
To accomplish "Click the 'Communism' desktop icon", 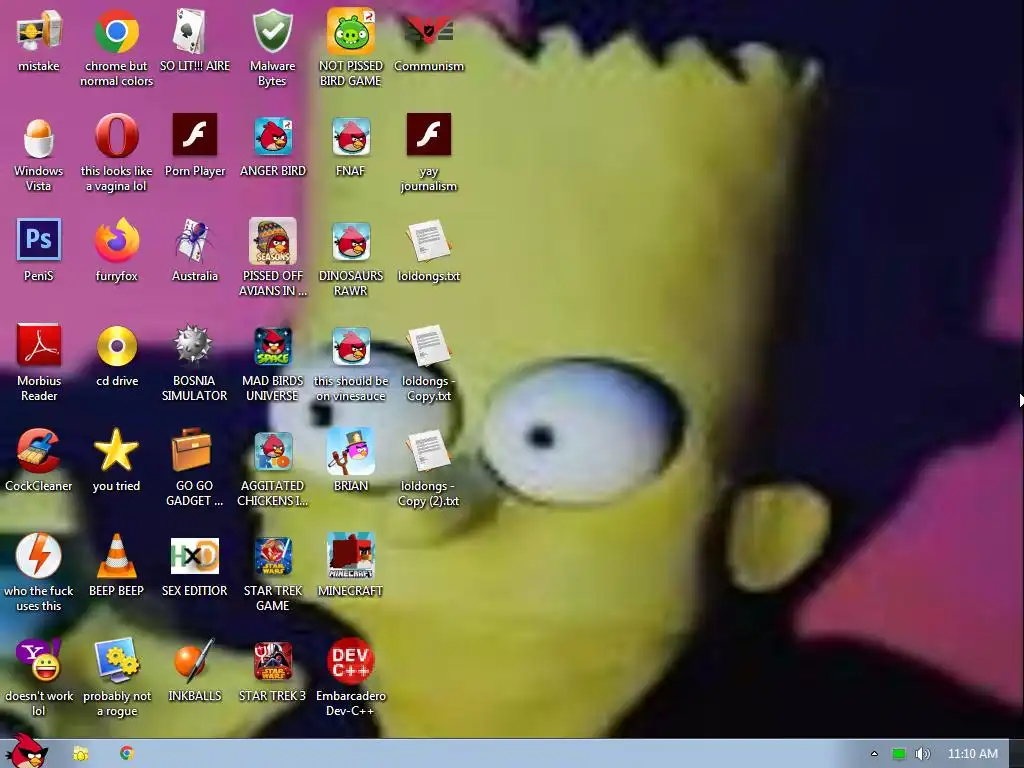I will click(428, 31).
